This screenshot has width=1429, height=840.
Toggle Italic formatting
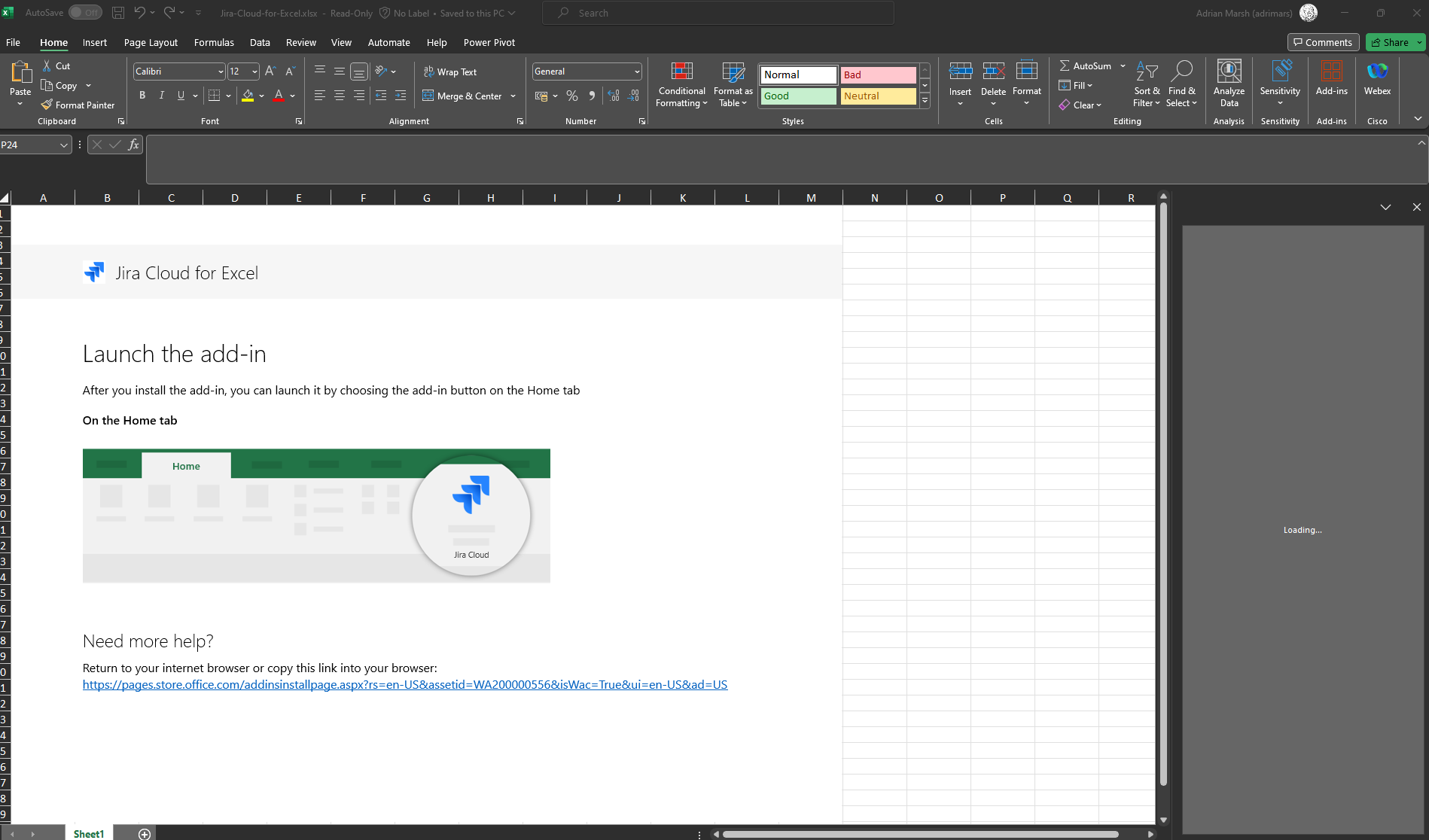[x=161, y=96]
